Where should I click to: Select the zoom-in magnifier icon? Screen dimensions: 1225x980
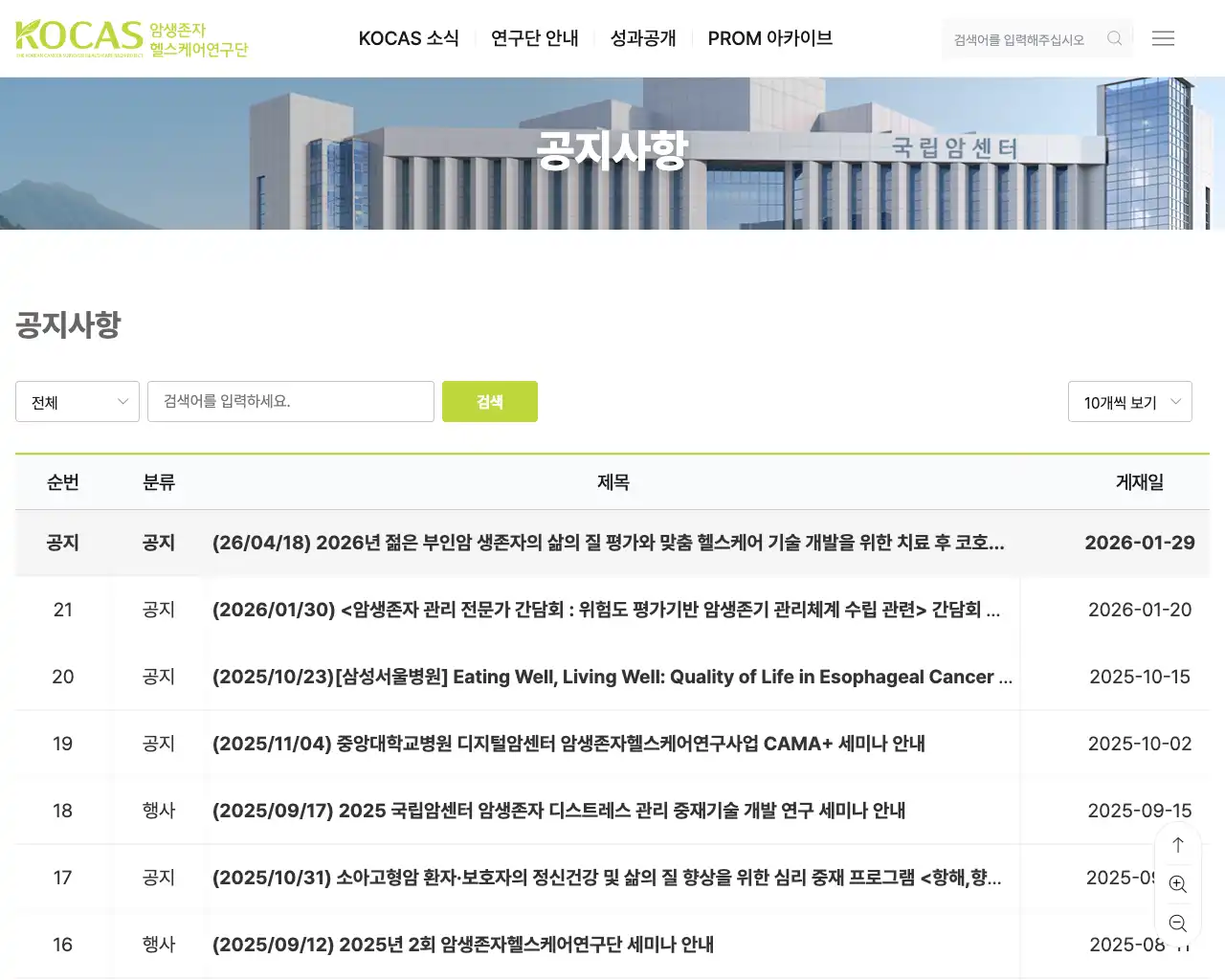(x=1178, y=883)
